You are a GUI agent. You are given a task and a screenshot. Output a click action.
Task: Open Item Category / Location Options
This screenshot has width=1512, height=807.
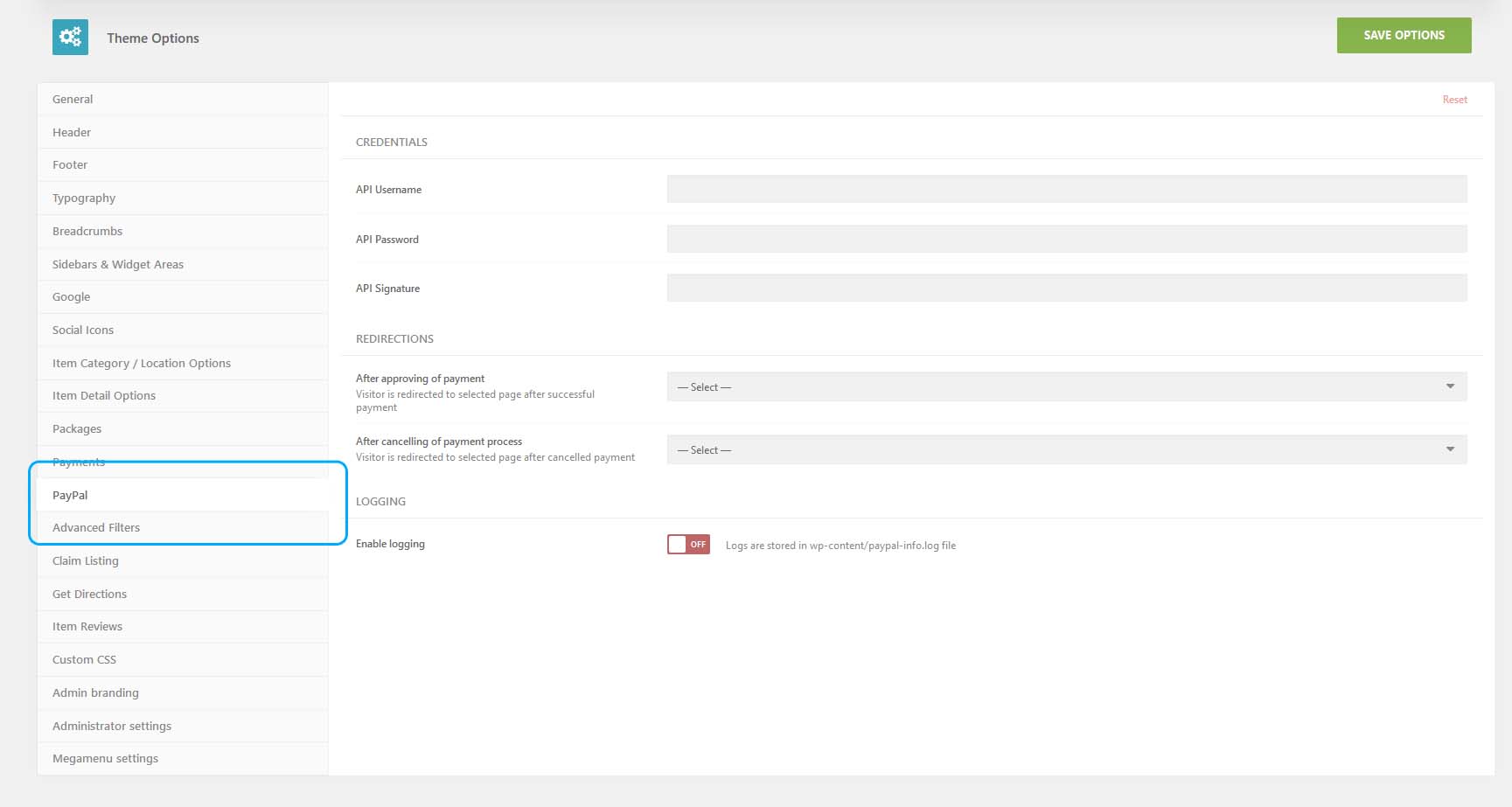pyautogui.click(x=183, y=363)
